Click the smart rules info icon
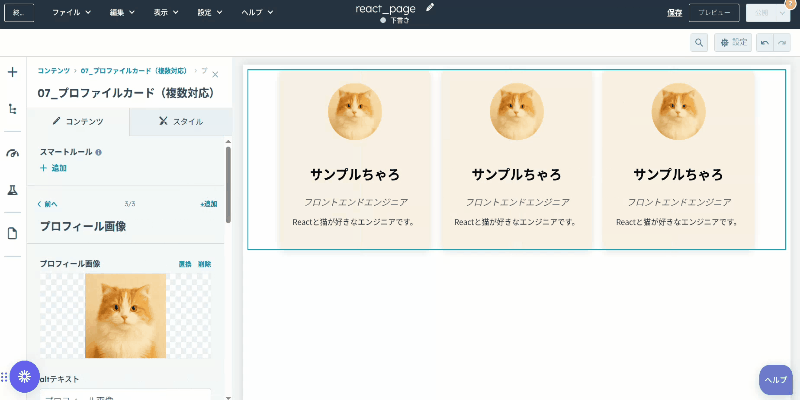The image size is (800, 400). tap(98, 152)
